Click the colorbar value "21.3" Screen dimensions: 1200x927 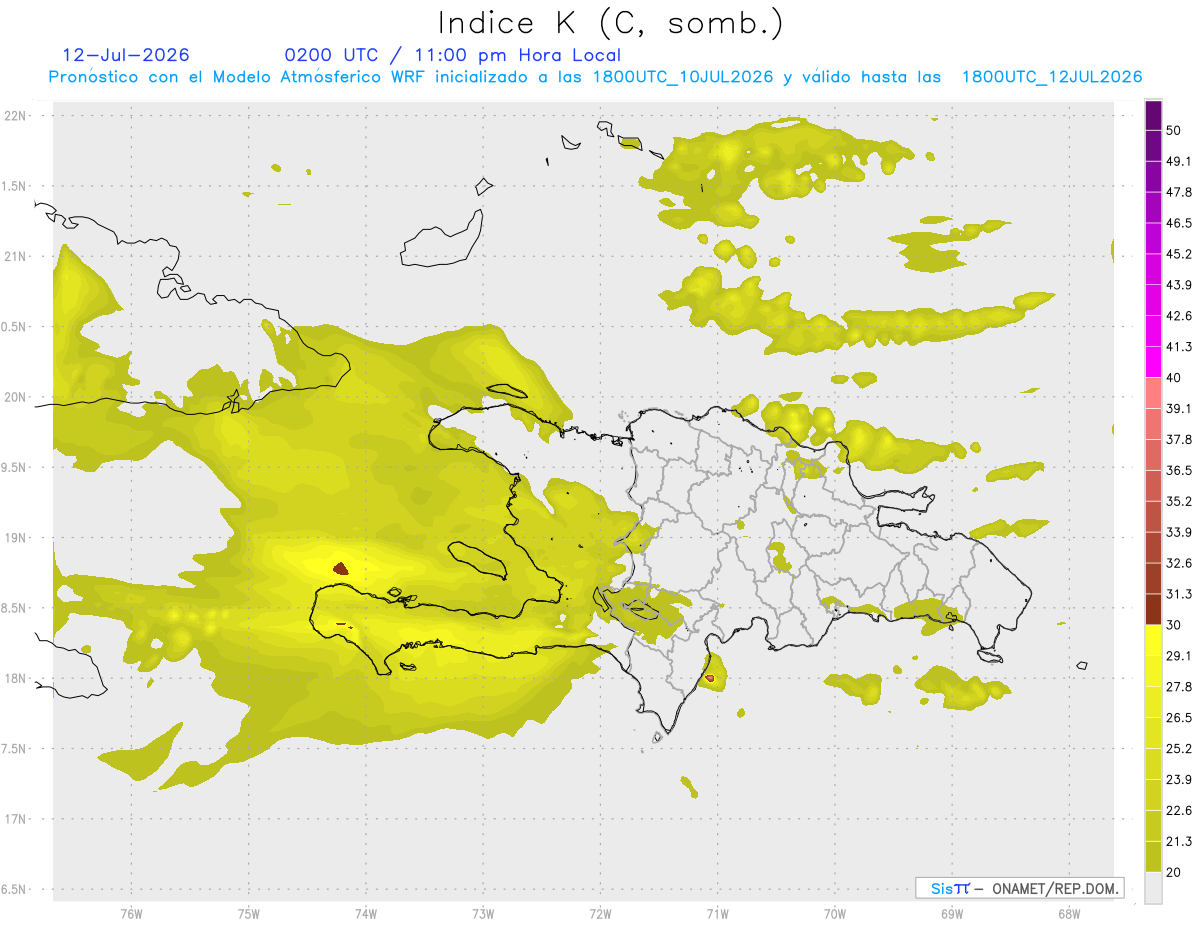click(1179, 842)
